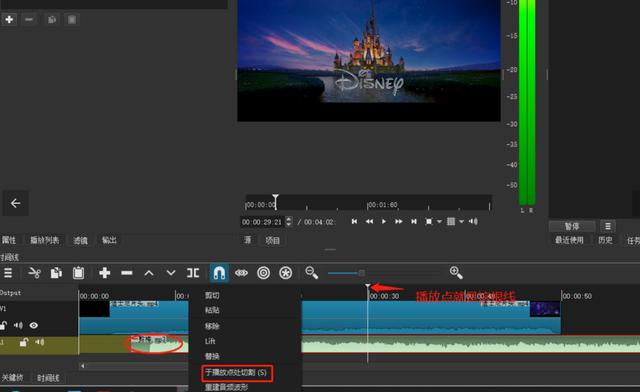Zoom in the timeline
640x392 pixels.
(456, 273)
